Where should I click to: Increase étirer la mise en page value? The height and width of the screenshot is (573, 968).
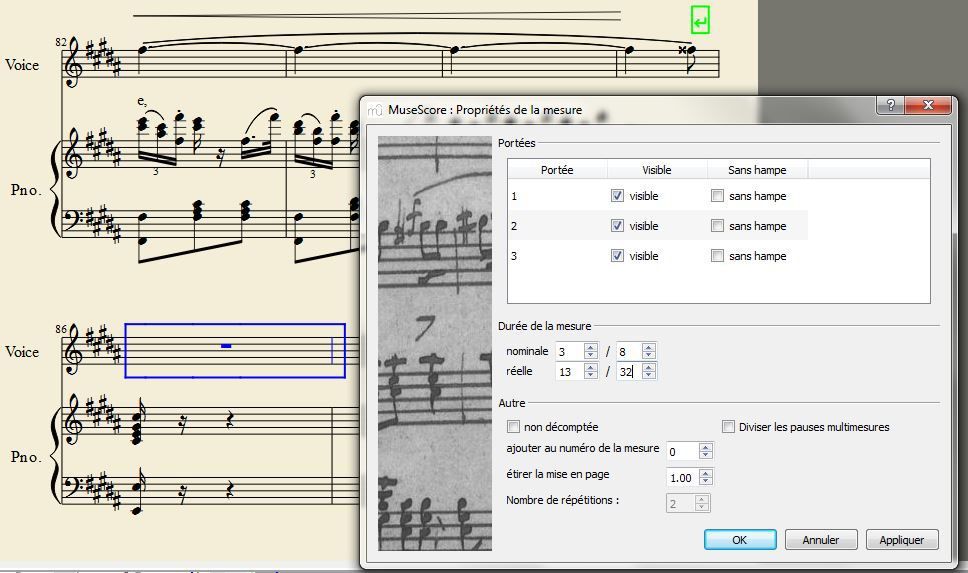point(706,473)
